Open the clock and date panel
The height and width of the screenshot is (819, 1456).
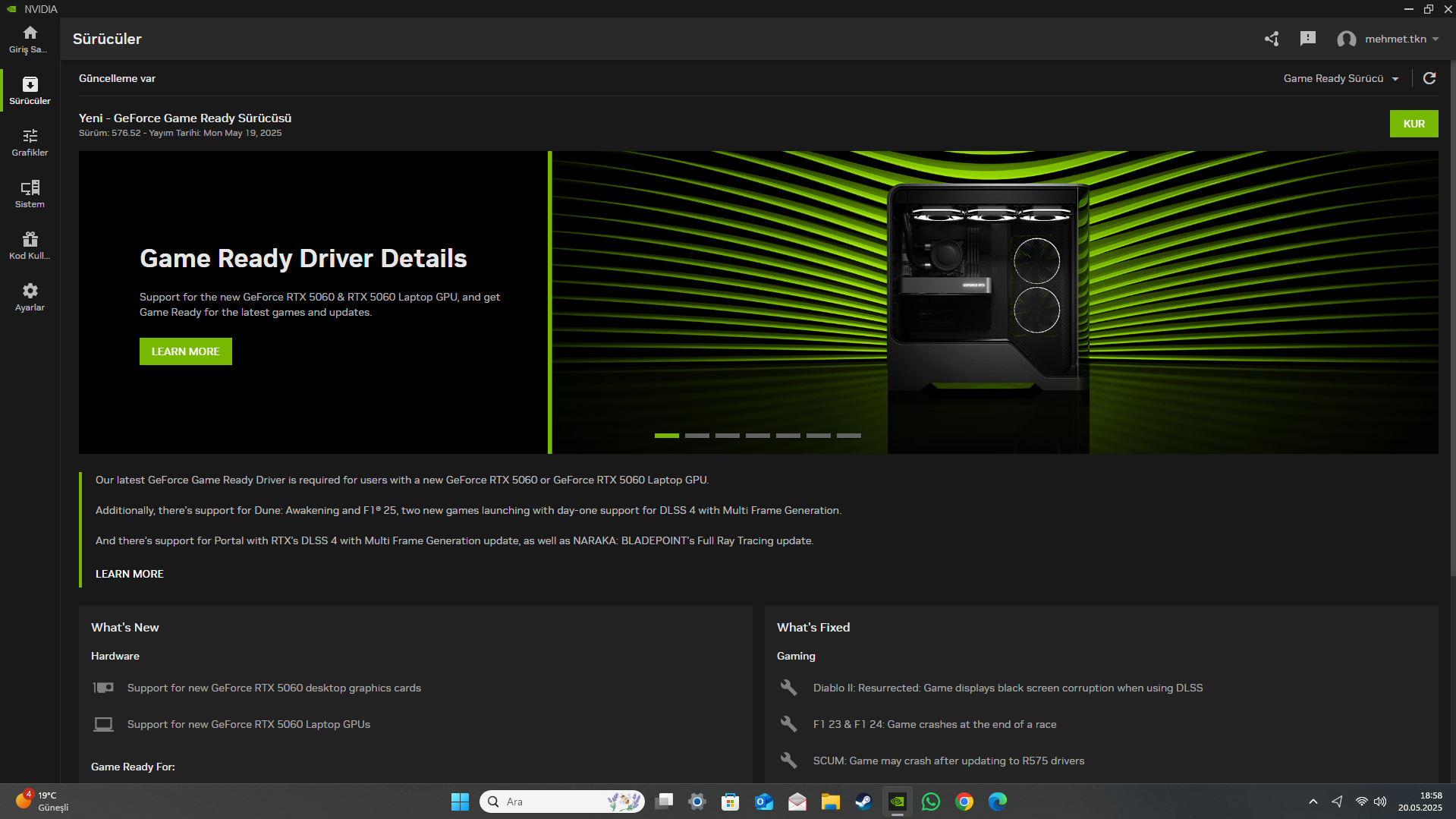[x=1420, y=802]
